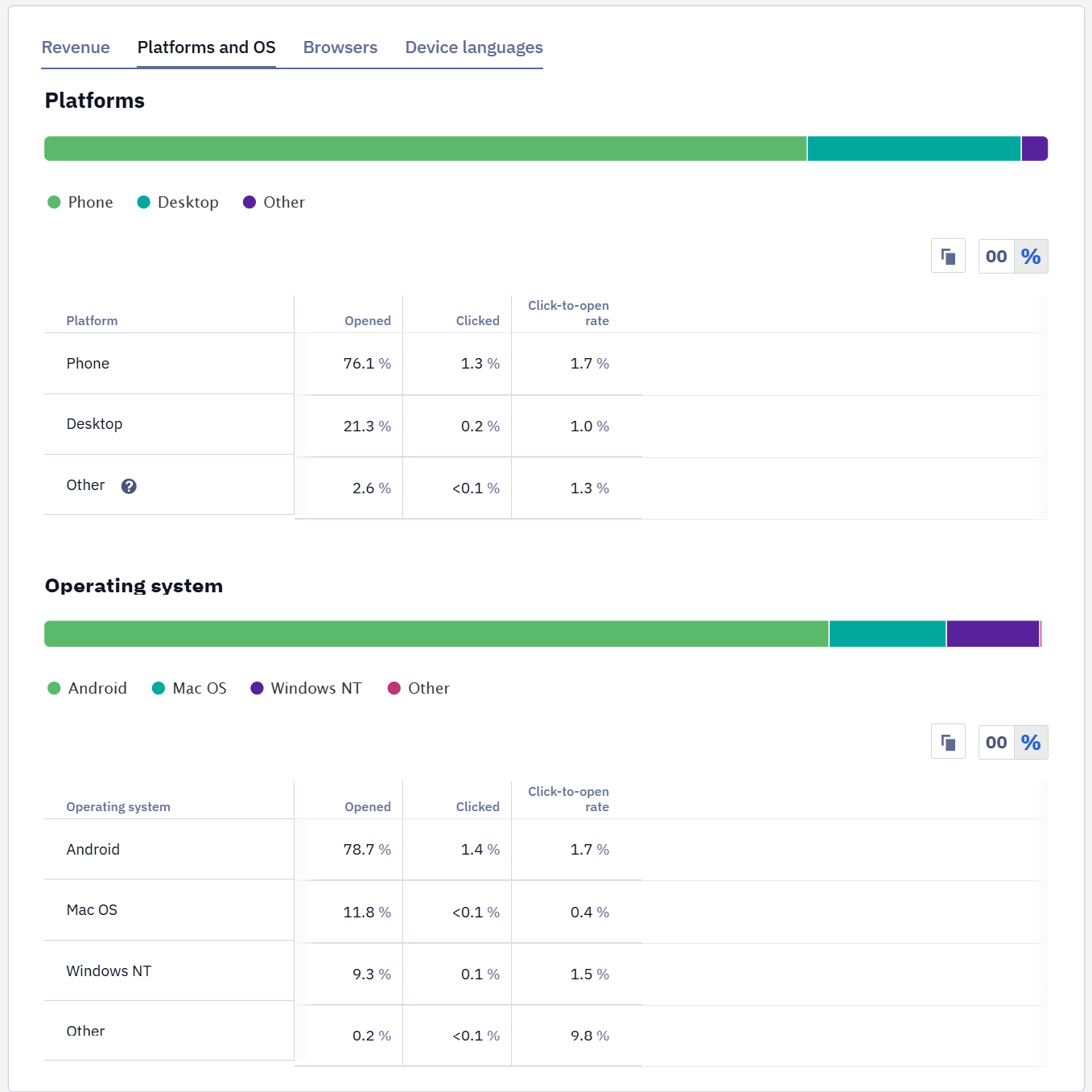Show absolute numbers for Operating system table
Screen dimensions: 1092x1092
point(996,742)
